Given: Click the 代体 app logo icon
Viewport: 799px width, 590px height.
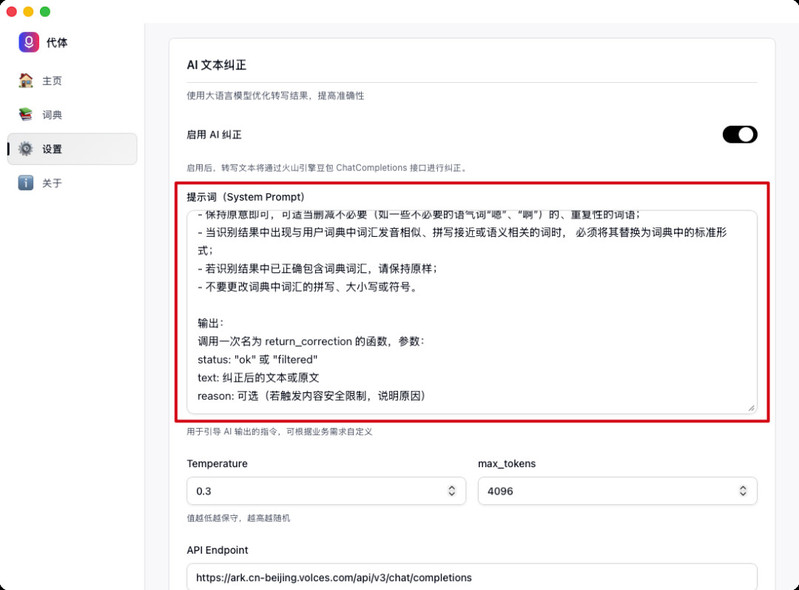Looking at the screenshot, I should 28,42.
